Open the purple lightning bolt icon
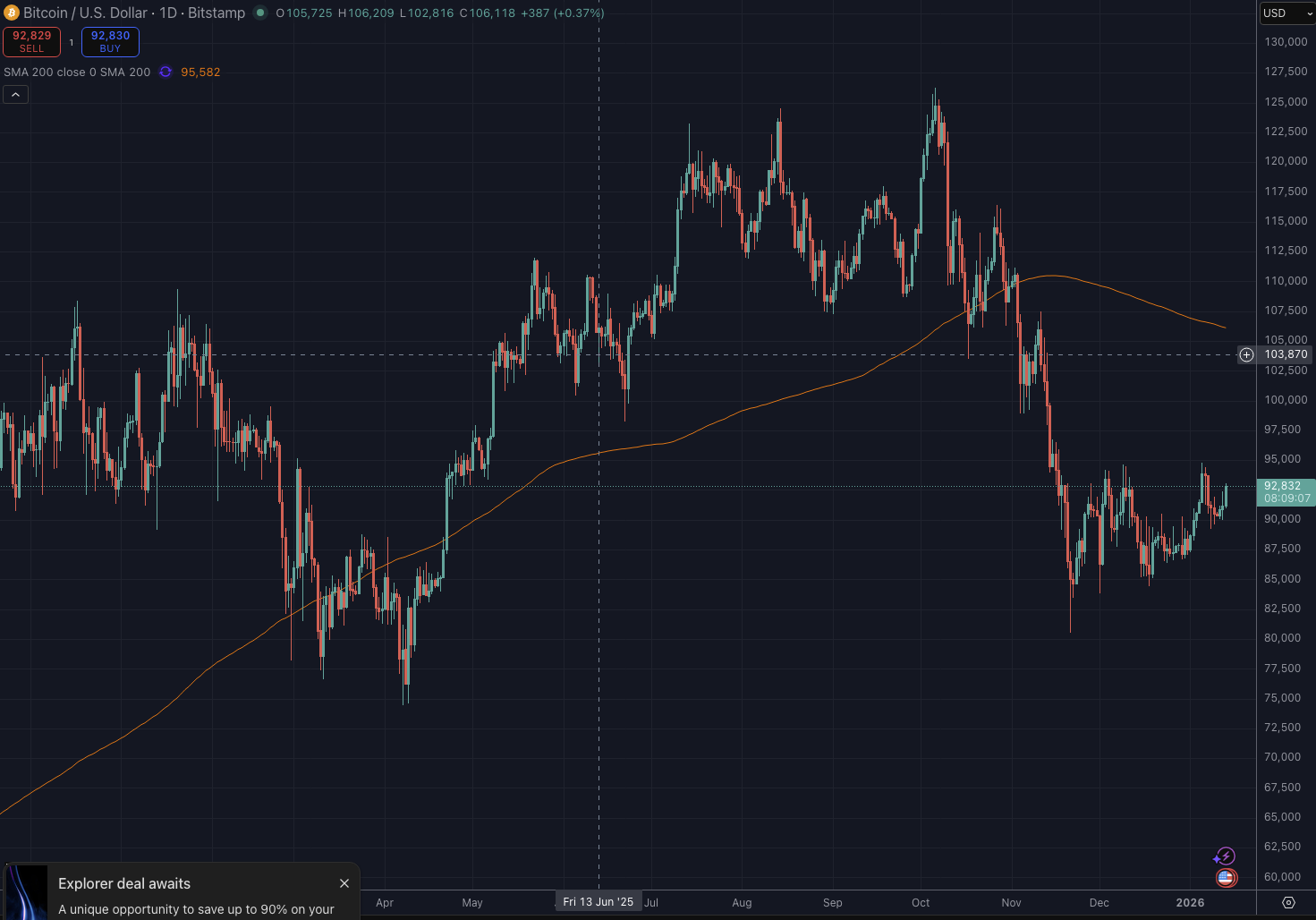Viewport: 1316px width, 920px height. (1224, 856)
